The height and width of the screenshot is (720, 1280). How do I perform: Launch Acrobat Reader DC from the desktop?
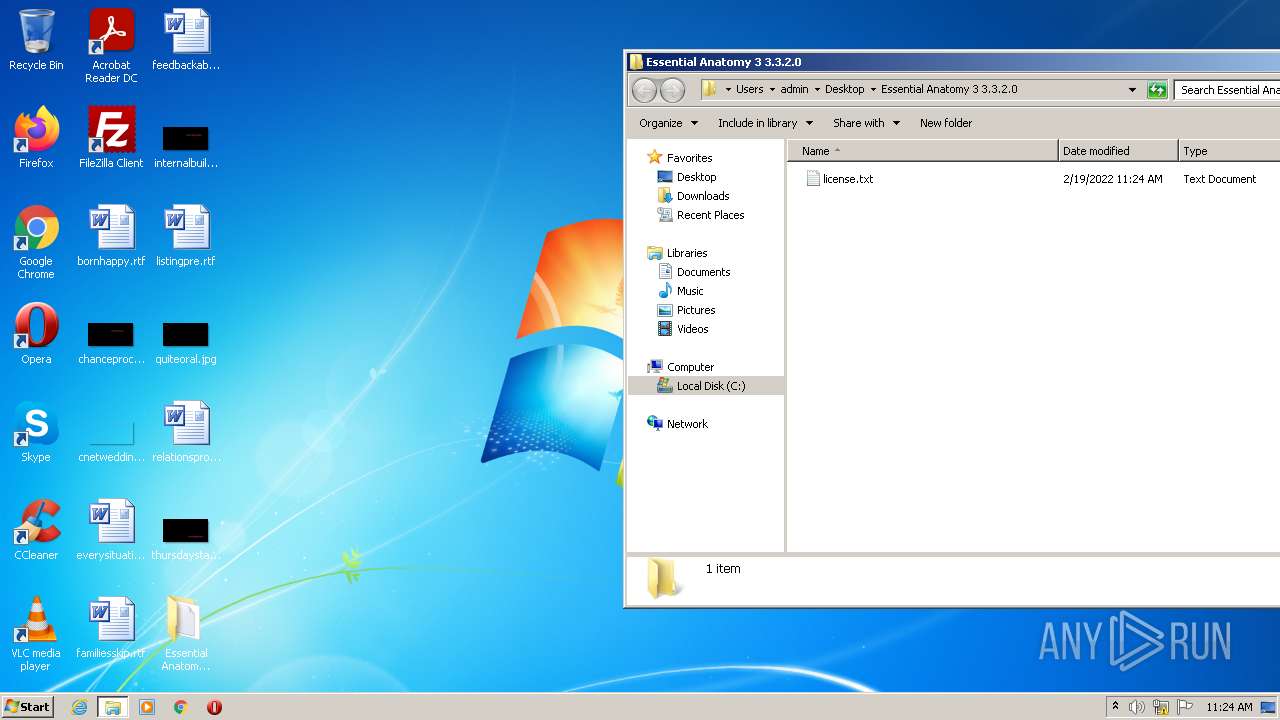(x=111, y=47)
